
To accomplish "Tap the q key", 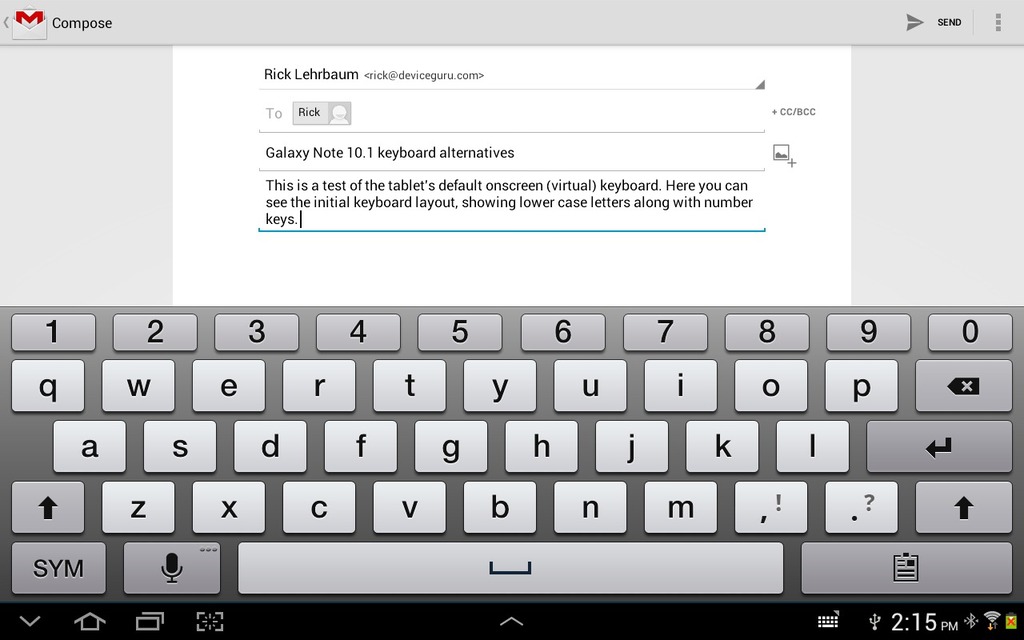I will (48, 386).
